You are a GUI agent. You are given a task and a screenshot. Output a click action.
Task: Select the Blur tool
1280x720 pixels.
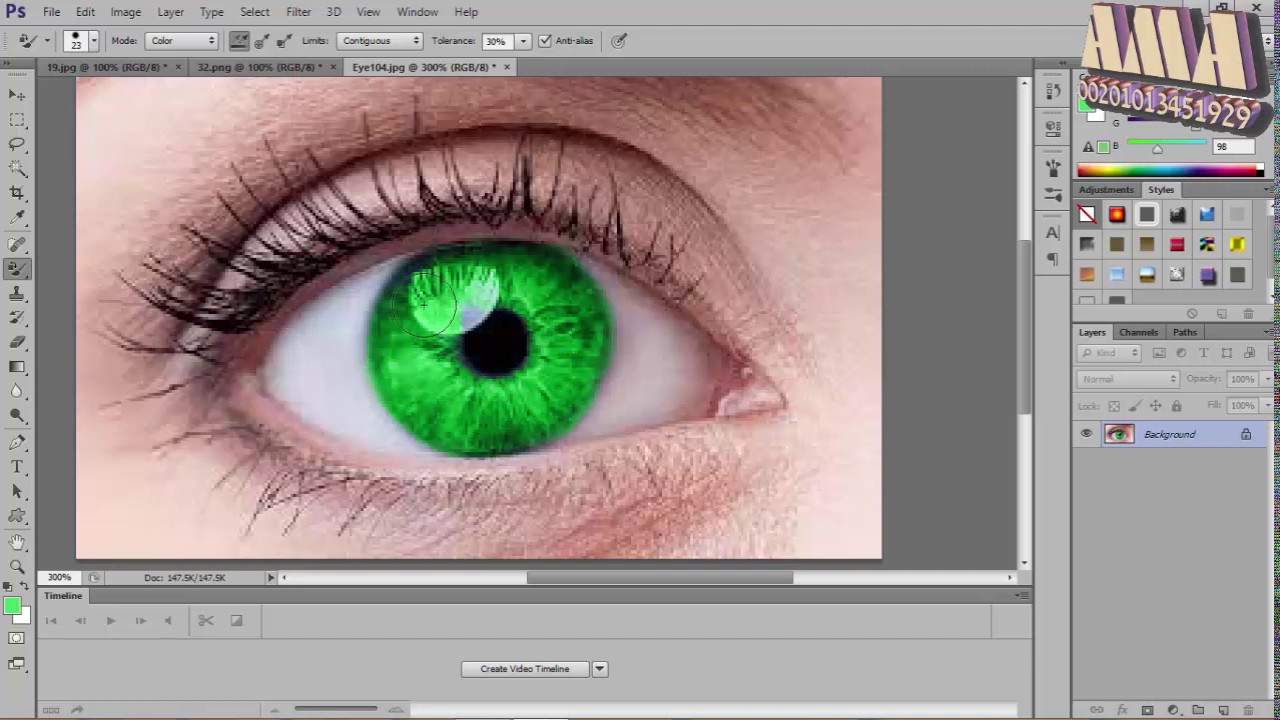(17, 392)
